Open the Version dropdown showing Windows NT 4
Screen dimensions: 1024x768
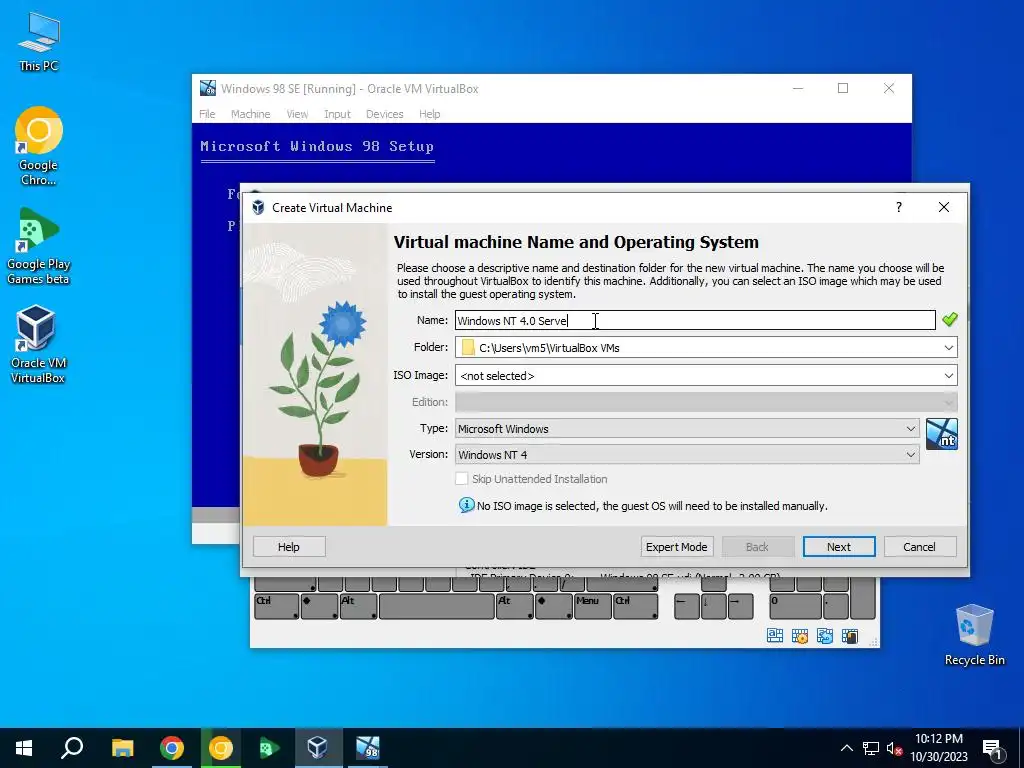pyautogui.click(x=687, y=455)
